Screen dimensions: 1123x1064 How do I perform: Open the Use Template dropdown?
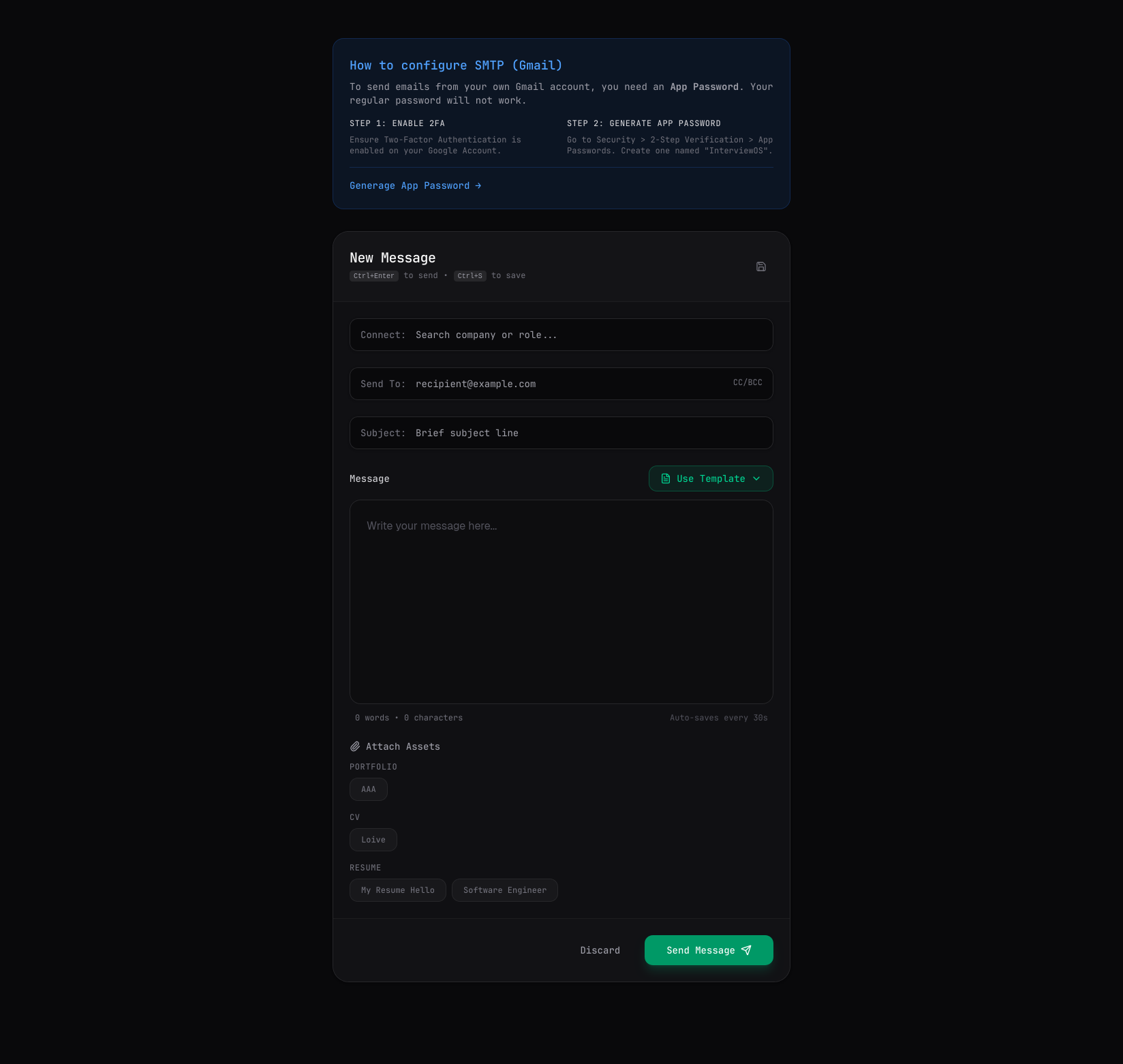pos(710,478)
